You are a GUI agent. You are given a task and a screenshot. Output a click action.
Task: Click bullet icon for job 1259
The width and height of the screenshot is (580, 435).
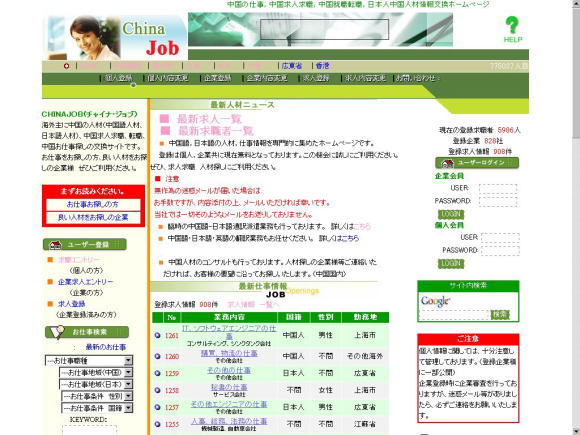[x=158, y=373]
